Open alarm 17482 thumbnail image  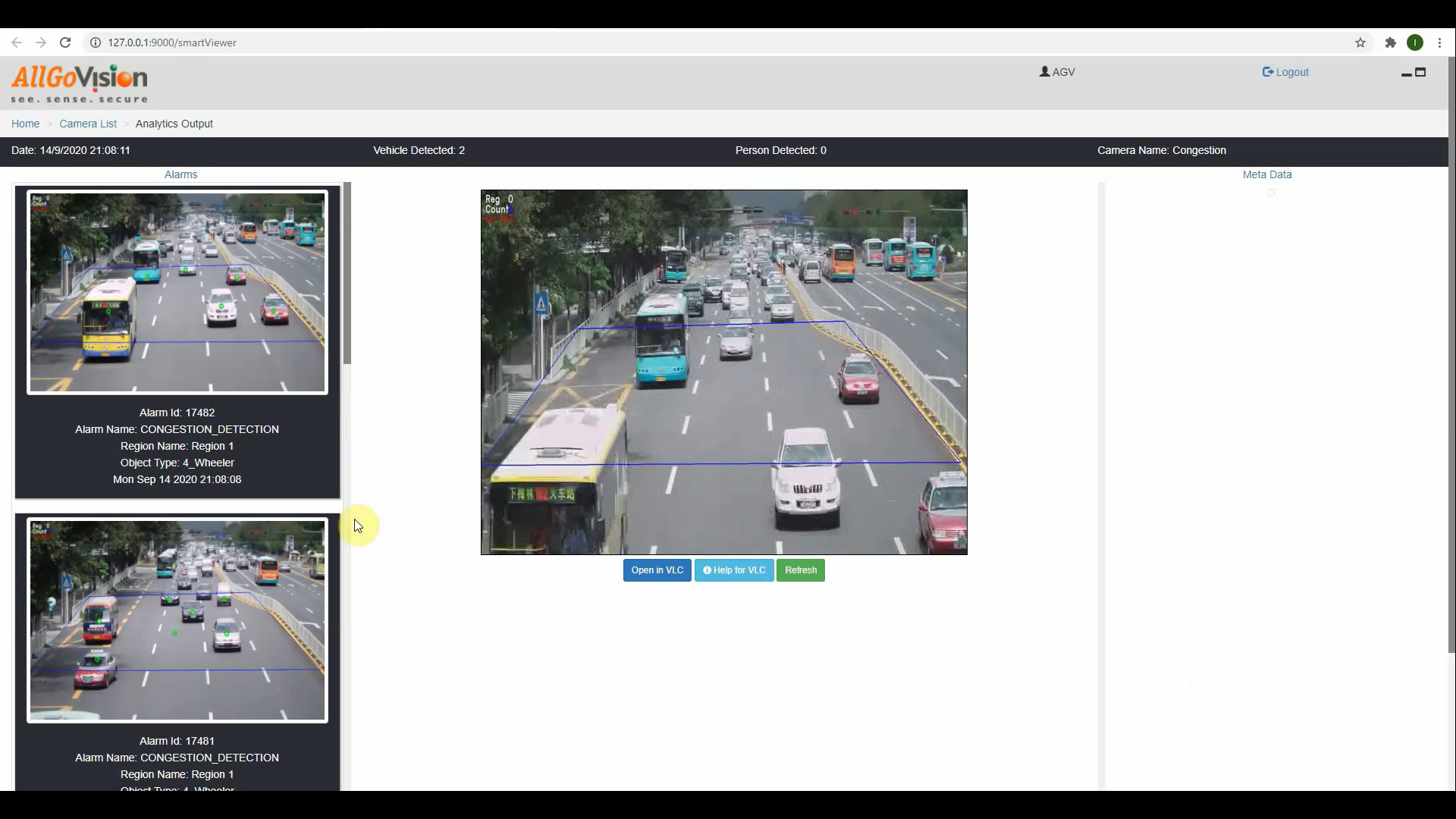click(177, 292)
